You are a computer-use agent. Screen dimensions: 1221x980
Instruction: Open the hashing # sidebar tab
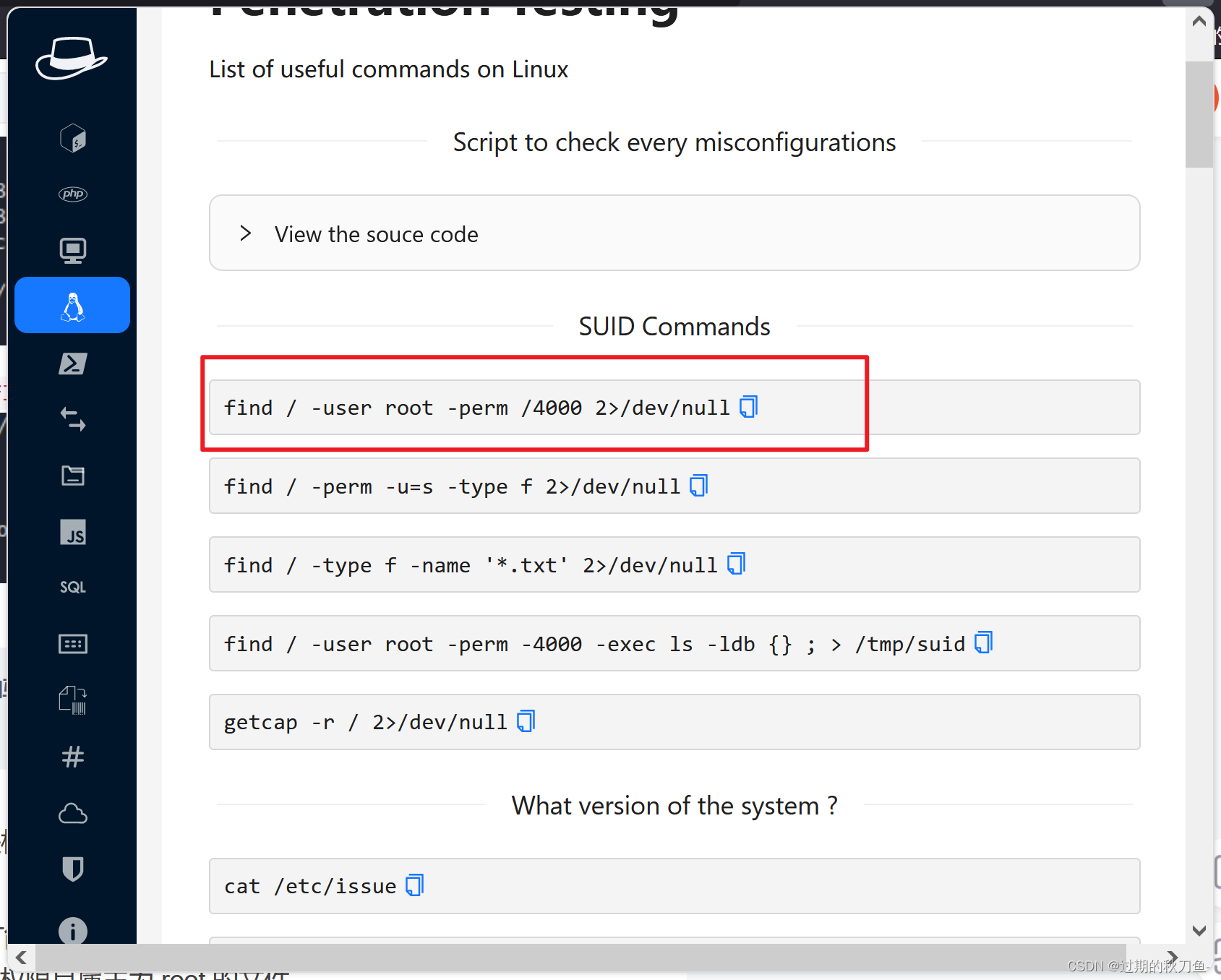click(x=73, y=757)
